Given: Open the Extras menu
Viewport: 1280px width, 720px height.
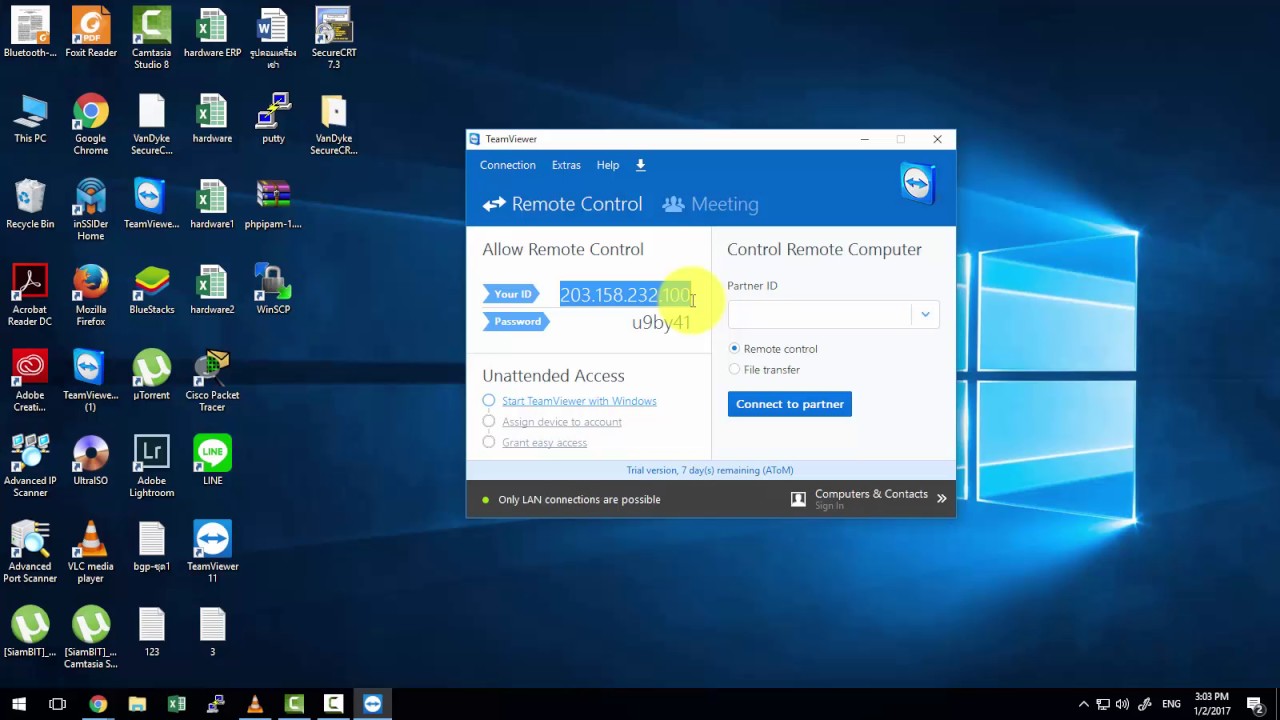Looking at the screenshot, I should (566, 165).
